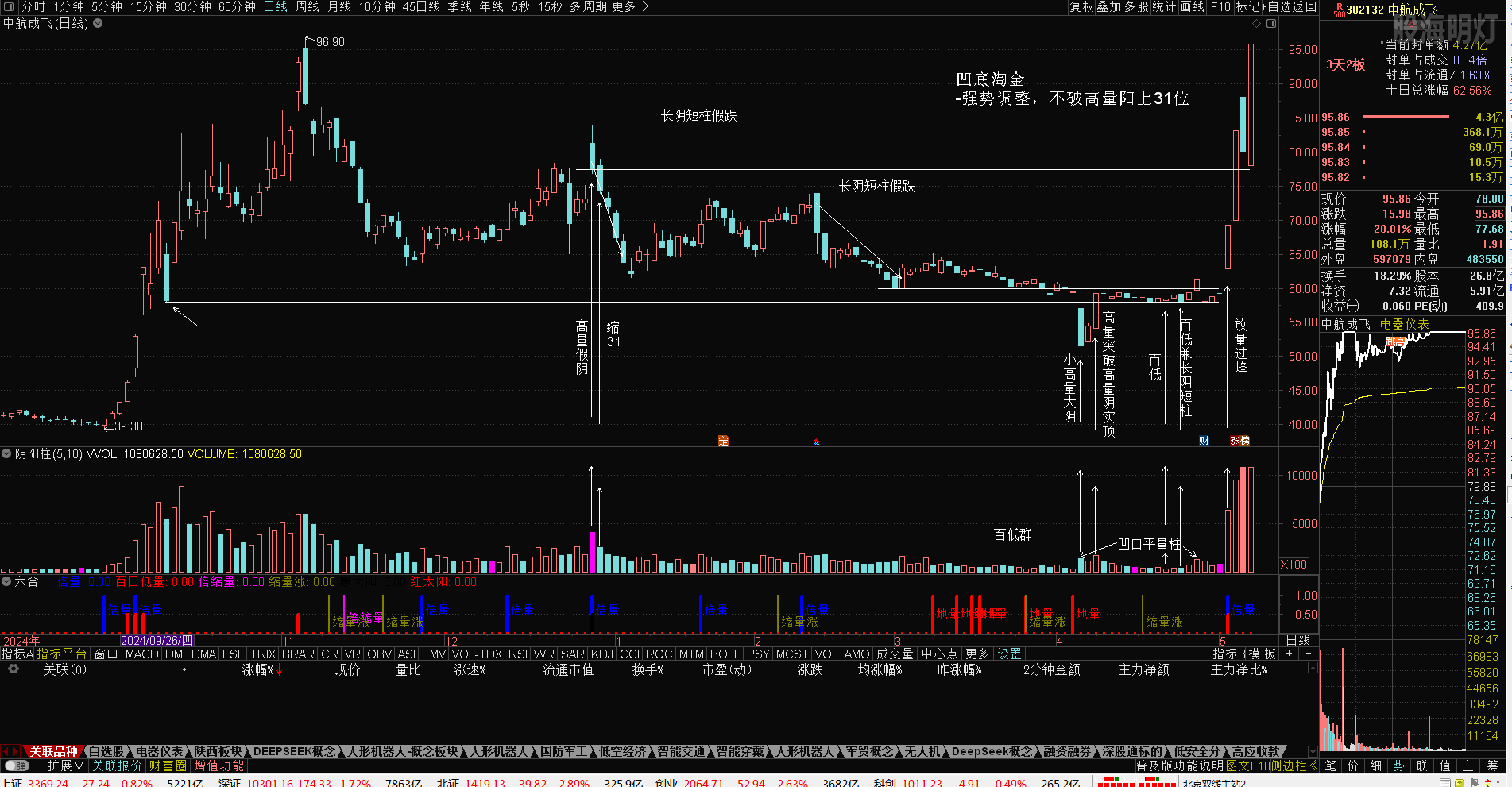Image resolution: width=1512 pixels, height=787 pixels.
Task: Switch to the 分时 tab
Action: [x=33, y=6]
